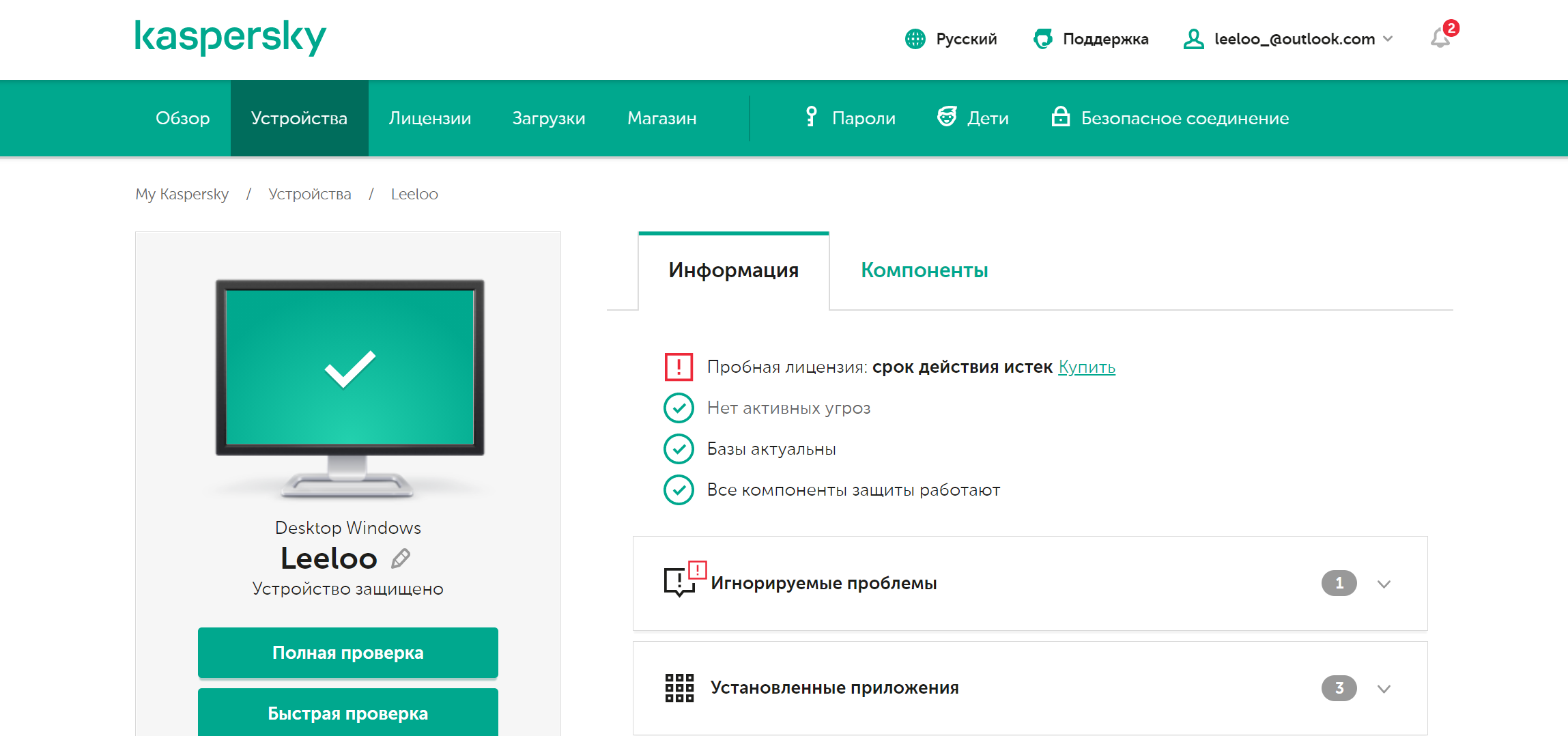1568x736 pixels.
Task: Open the Загрузки section
Action: pos(549,118)
